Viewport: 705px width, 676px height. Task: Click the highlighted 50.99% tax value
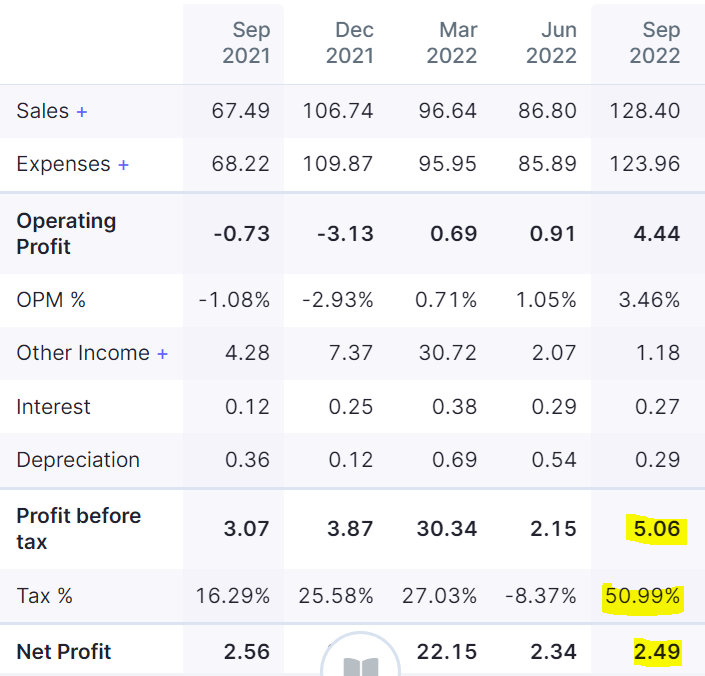pos(642,597)
